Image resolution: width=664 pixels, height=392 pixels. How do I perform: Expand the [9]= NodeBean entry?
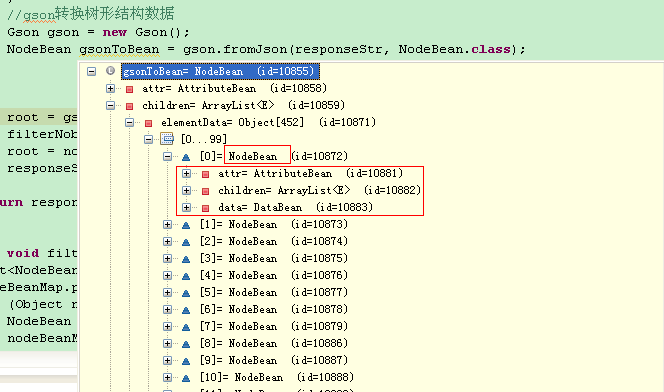click(167, 360)
